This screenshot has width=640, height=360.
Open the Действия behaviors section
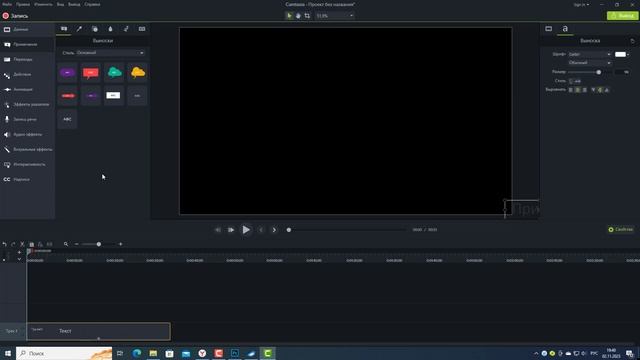click(27, 74)
